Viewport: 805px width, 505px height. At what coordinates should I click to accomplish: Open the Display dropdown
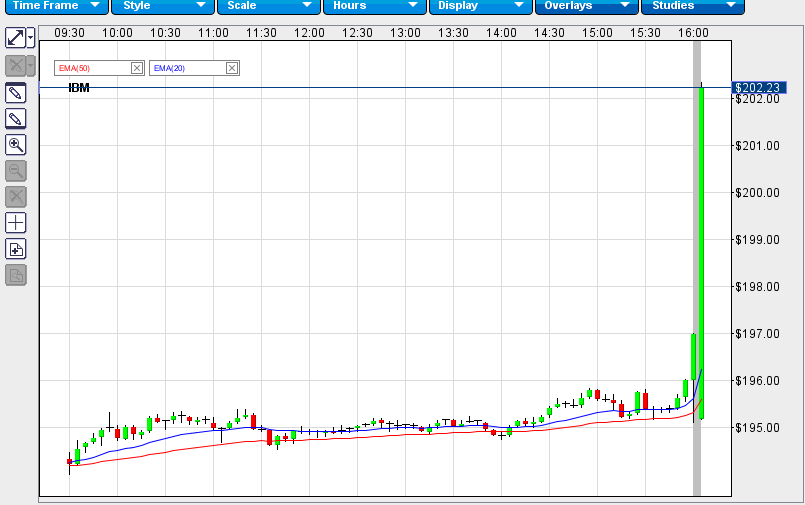[x=481, y=6]
